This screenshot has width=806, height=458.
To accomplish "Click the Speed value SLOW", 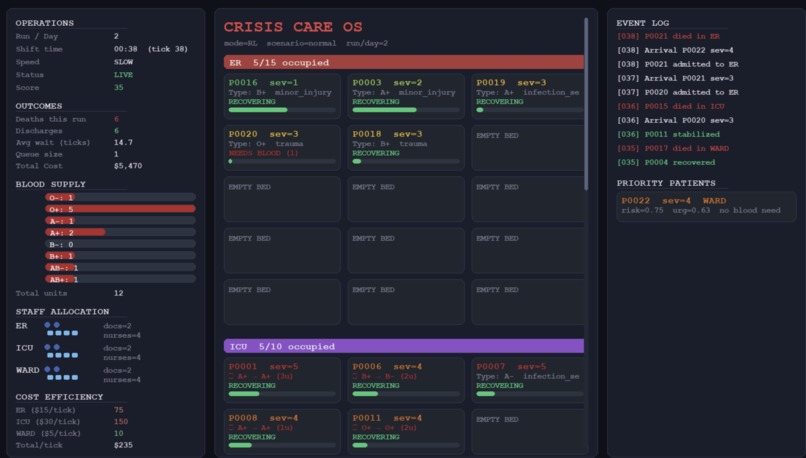I will point(123,62).
